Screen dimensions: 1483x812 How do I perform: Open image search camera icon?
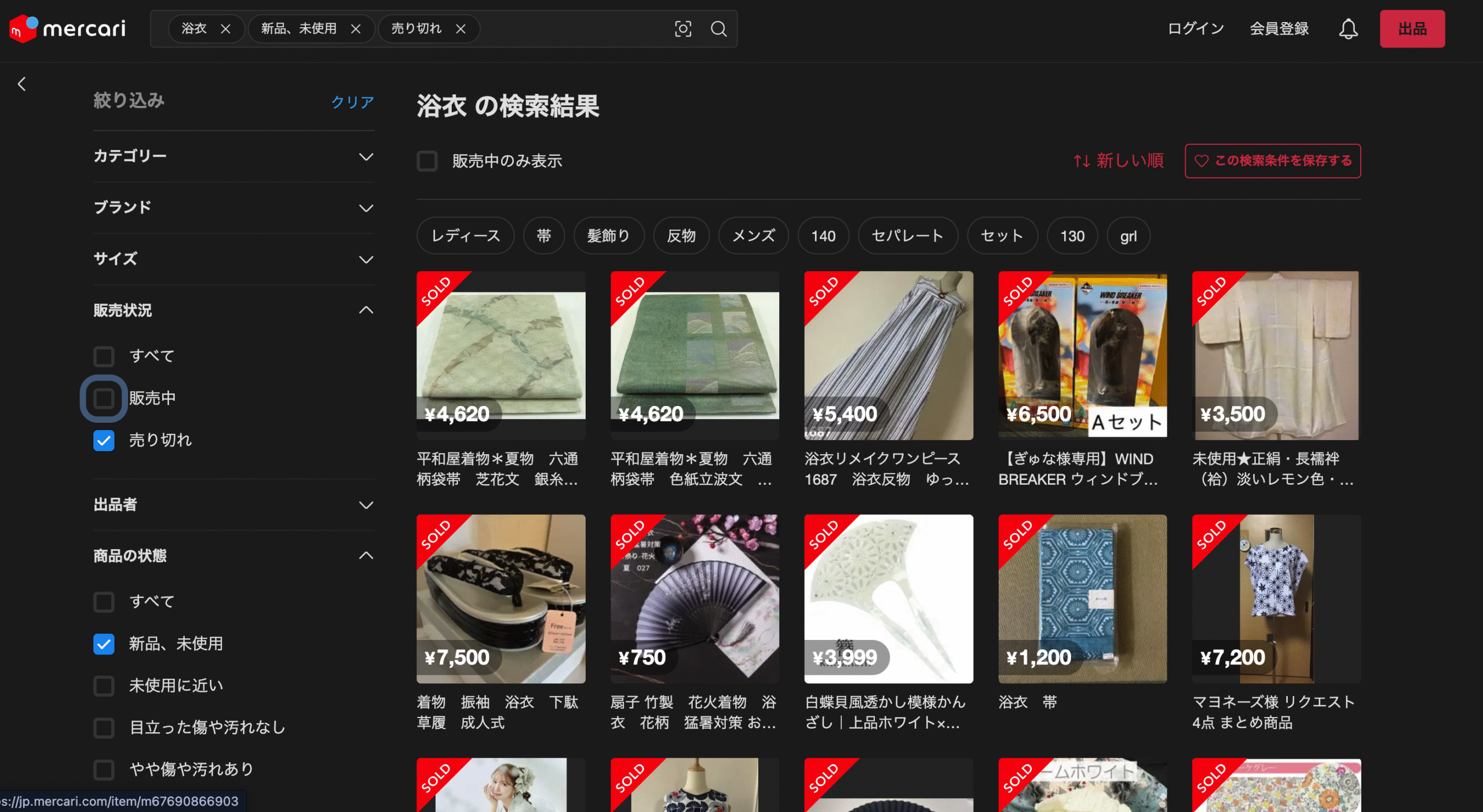pos(683,29)
